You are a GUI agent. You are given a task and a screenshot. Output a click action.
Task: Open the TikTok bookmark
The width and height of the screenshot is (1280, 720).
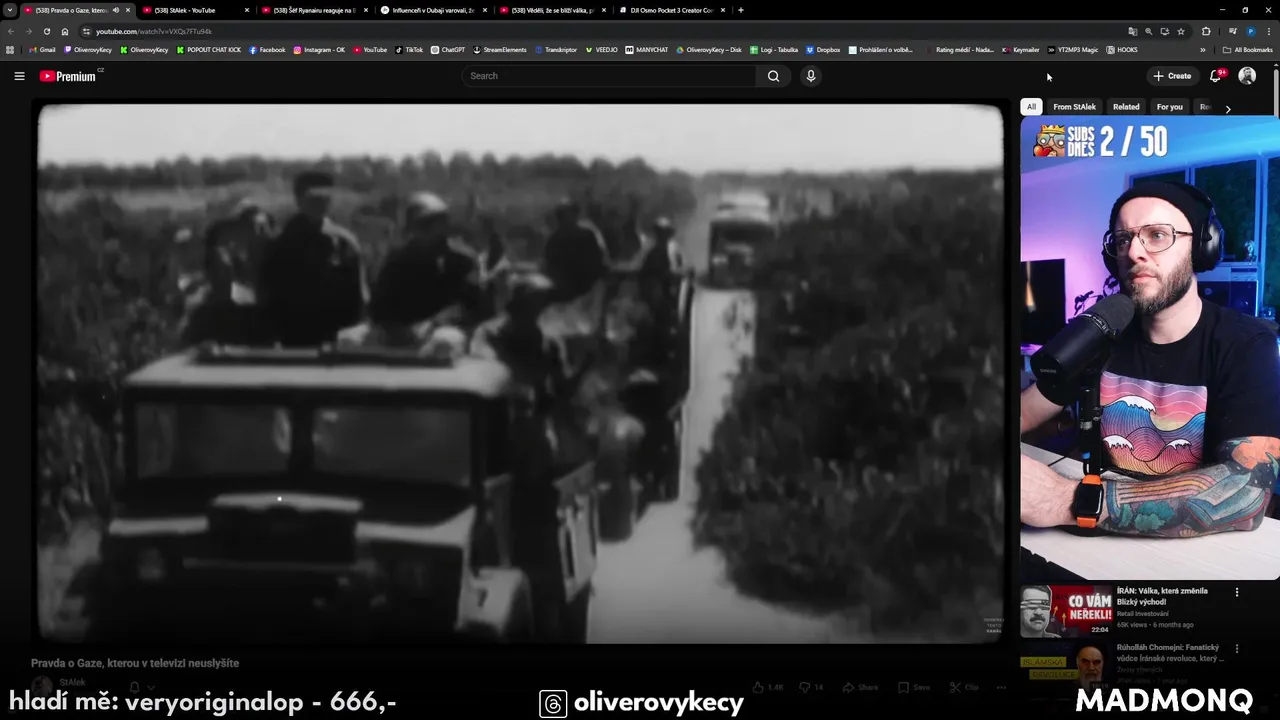409,49
